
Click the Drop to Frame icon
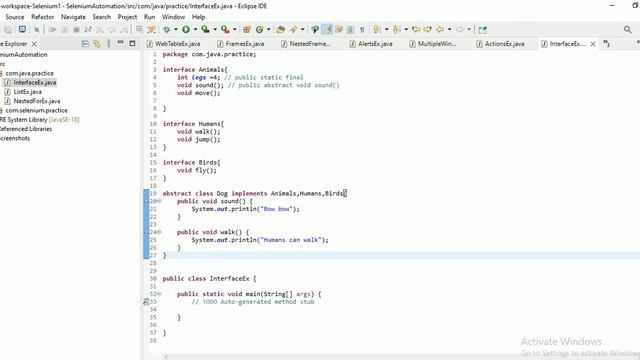coord(139,29)
